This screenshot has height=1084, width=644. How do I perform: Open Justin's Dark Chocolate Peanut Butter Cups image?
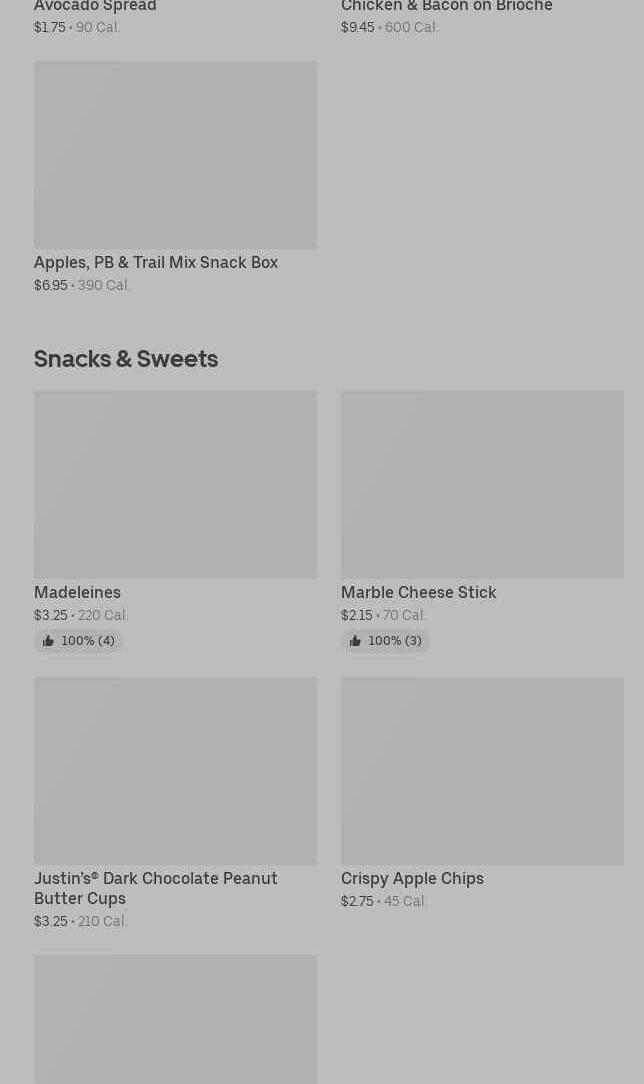(176, 771)
